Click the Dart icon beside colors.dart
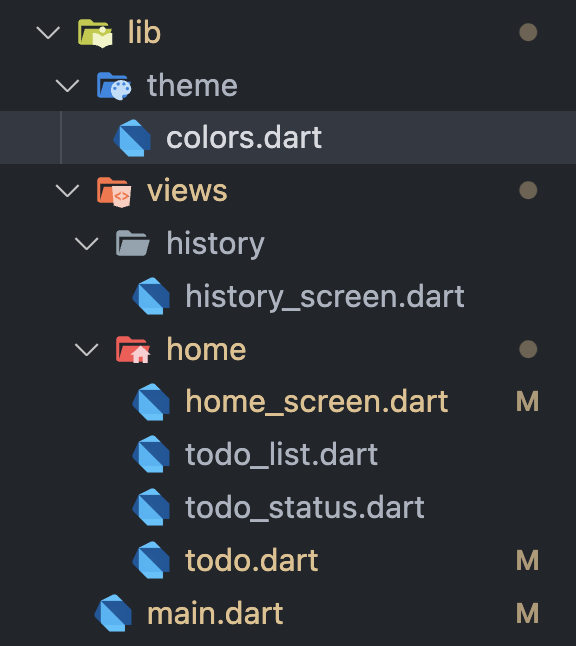Viewport: 576px width, 646px height. click(x=132, y=138)
